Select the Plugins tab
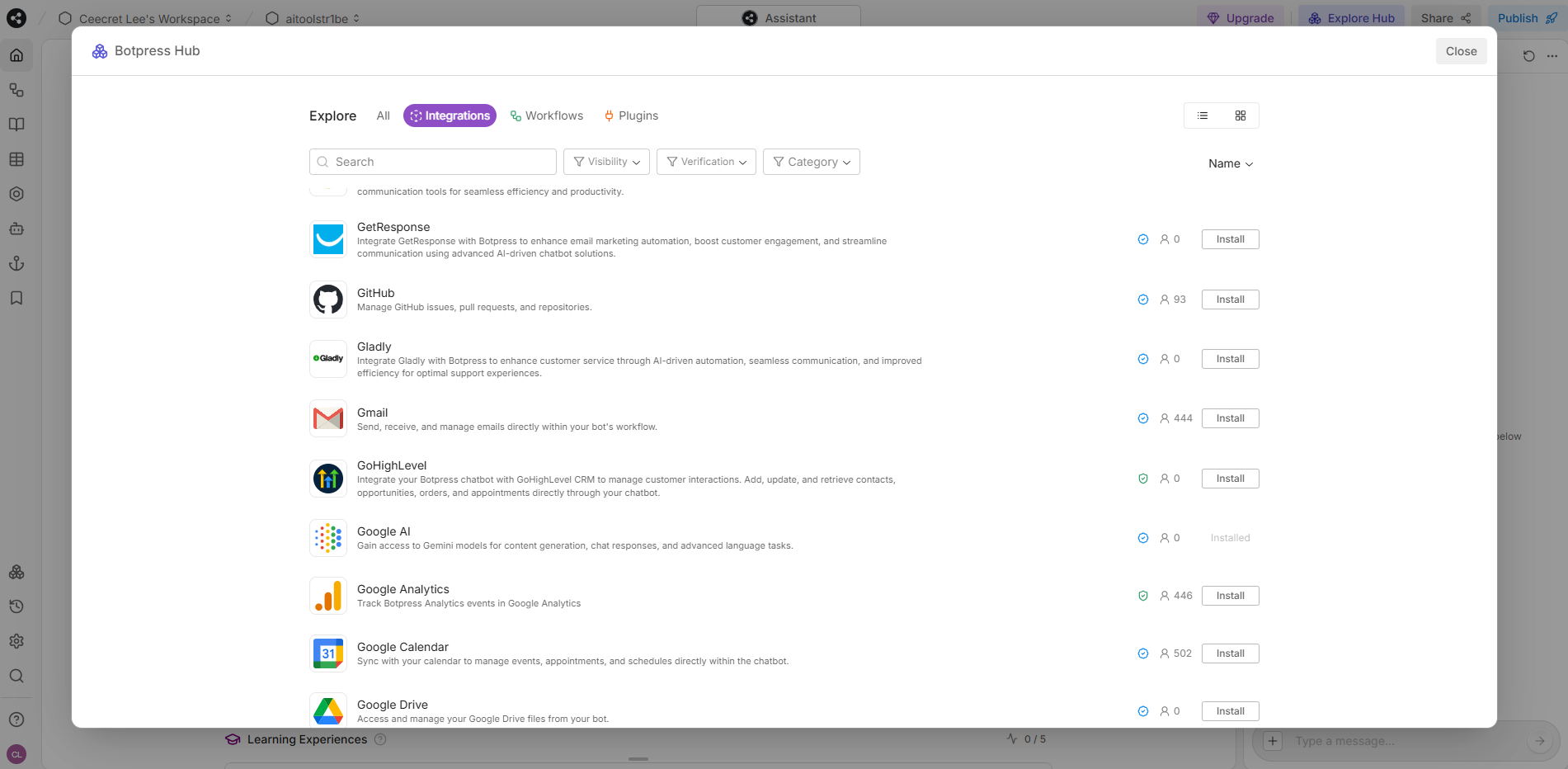This screenshot has height=769, width=1568. pos(630,116)
